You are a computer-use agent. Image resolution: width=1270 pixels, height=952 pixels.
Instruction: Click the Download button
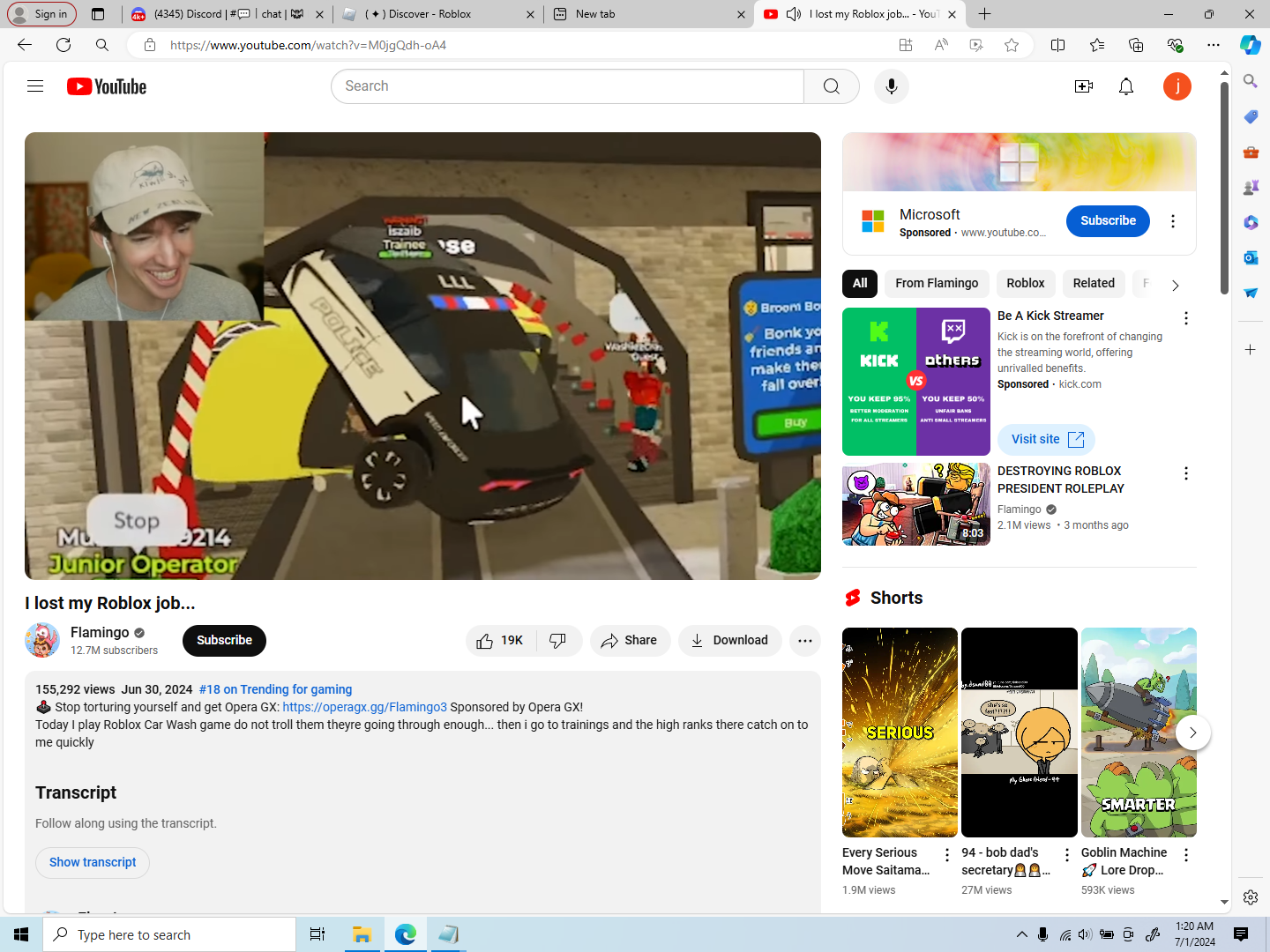pyautogui.click(x=729, y=641)
